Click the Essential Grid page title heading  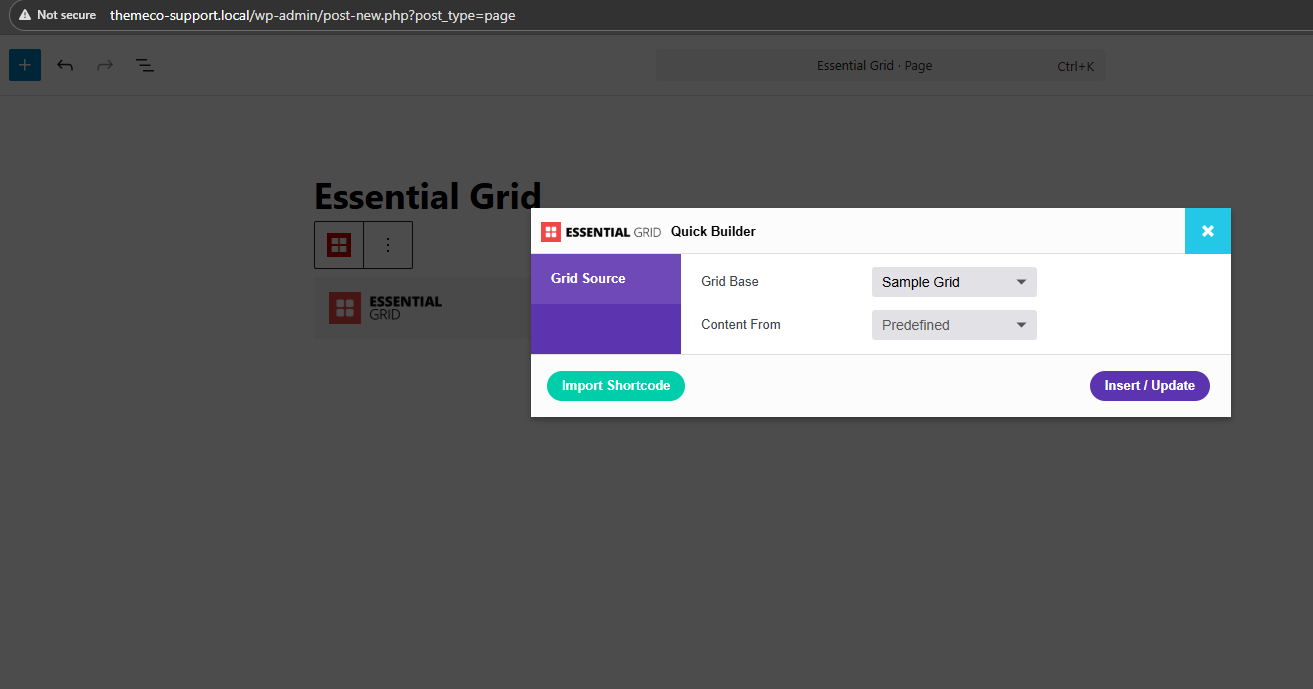(x=427, y=196)
